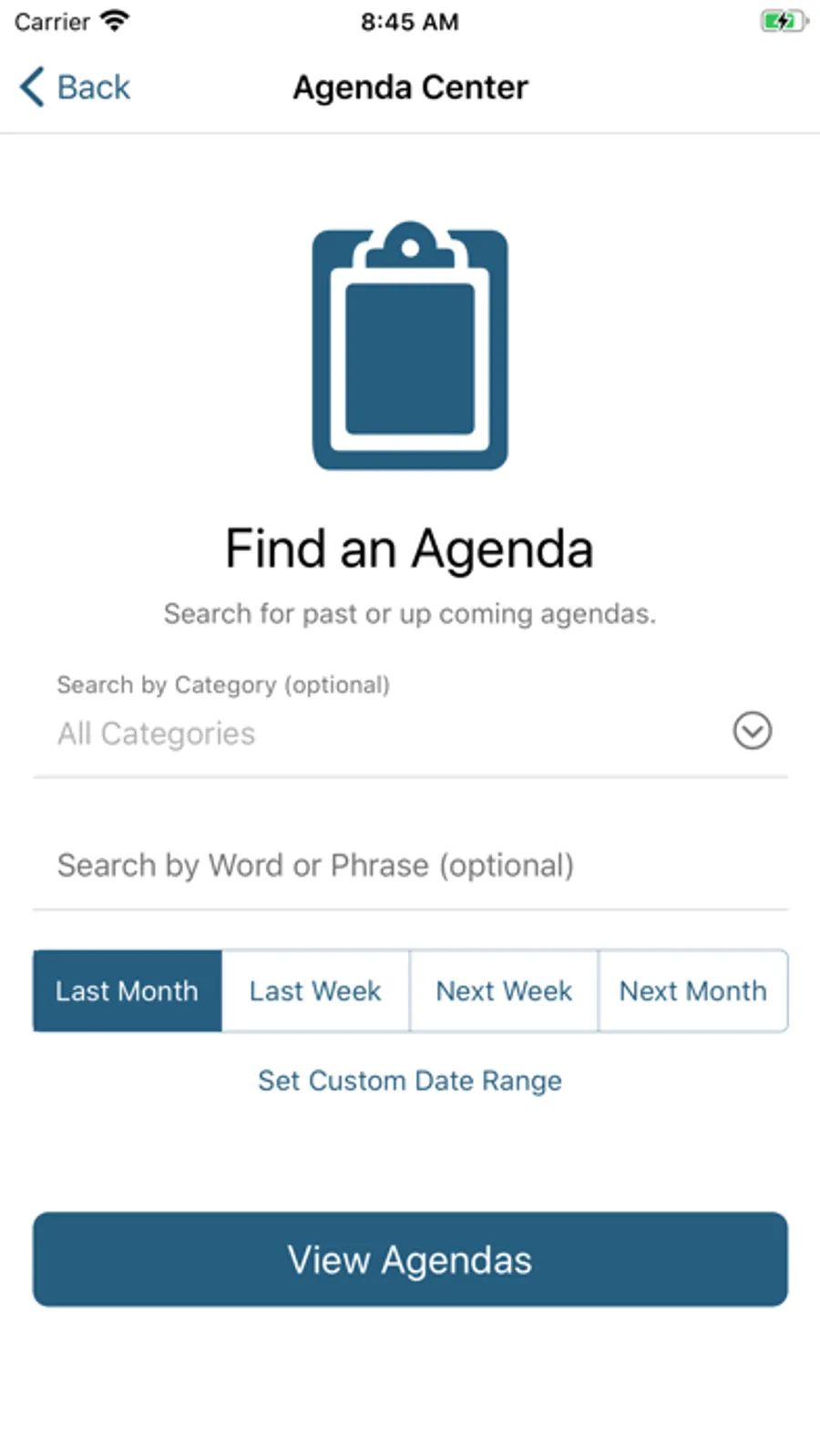Tap the circled down-arrow category icon

click(x=753, y=731)
